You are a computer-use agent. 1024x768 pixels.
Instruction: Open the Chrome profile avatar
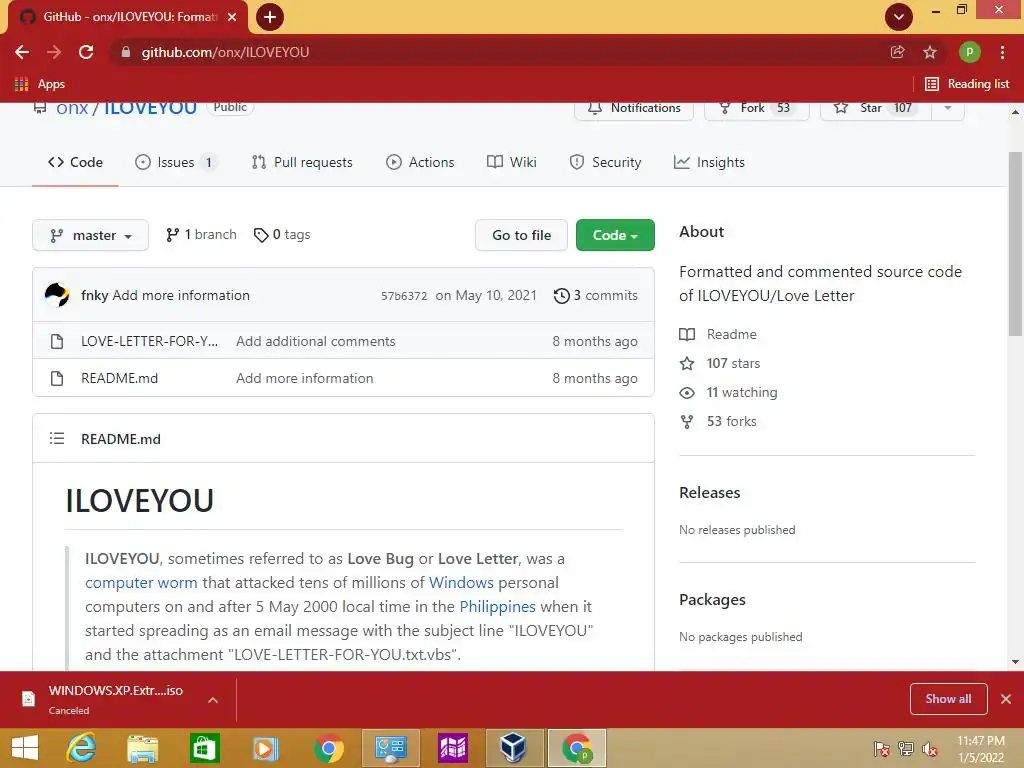(969, 52)
